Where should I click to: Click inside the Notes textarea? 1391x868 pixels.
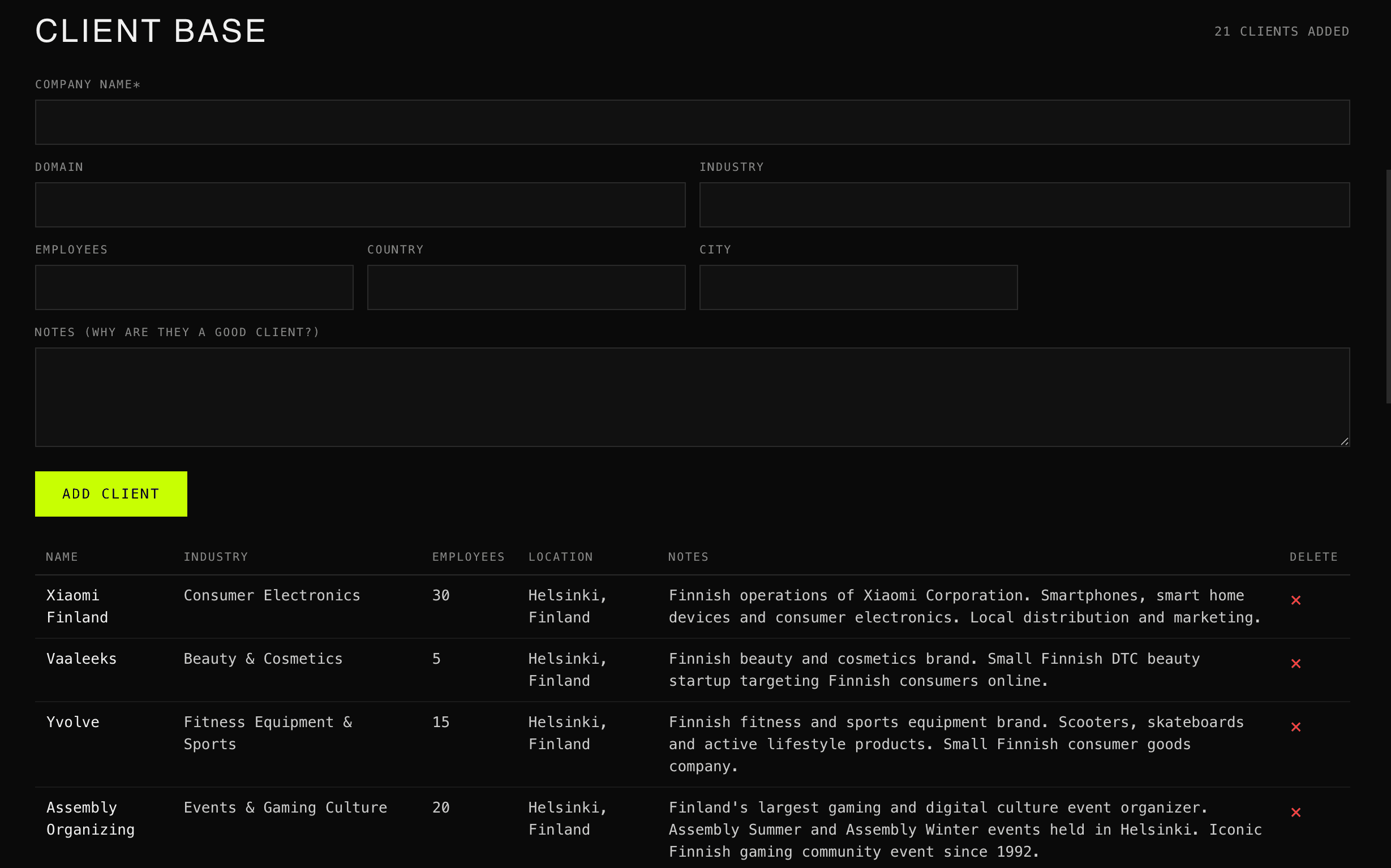692,397
